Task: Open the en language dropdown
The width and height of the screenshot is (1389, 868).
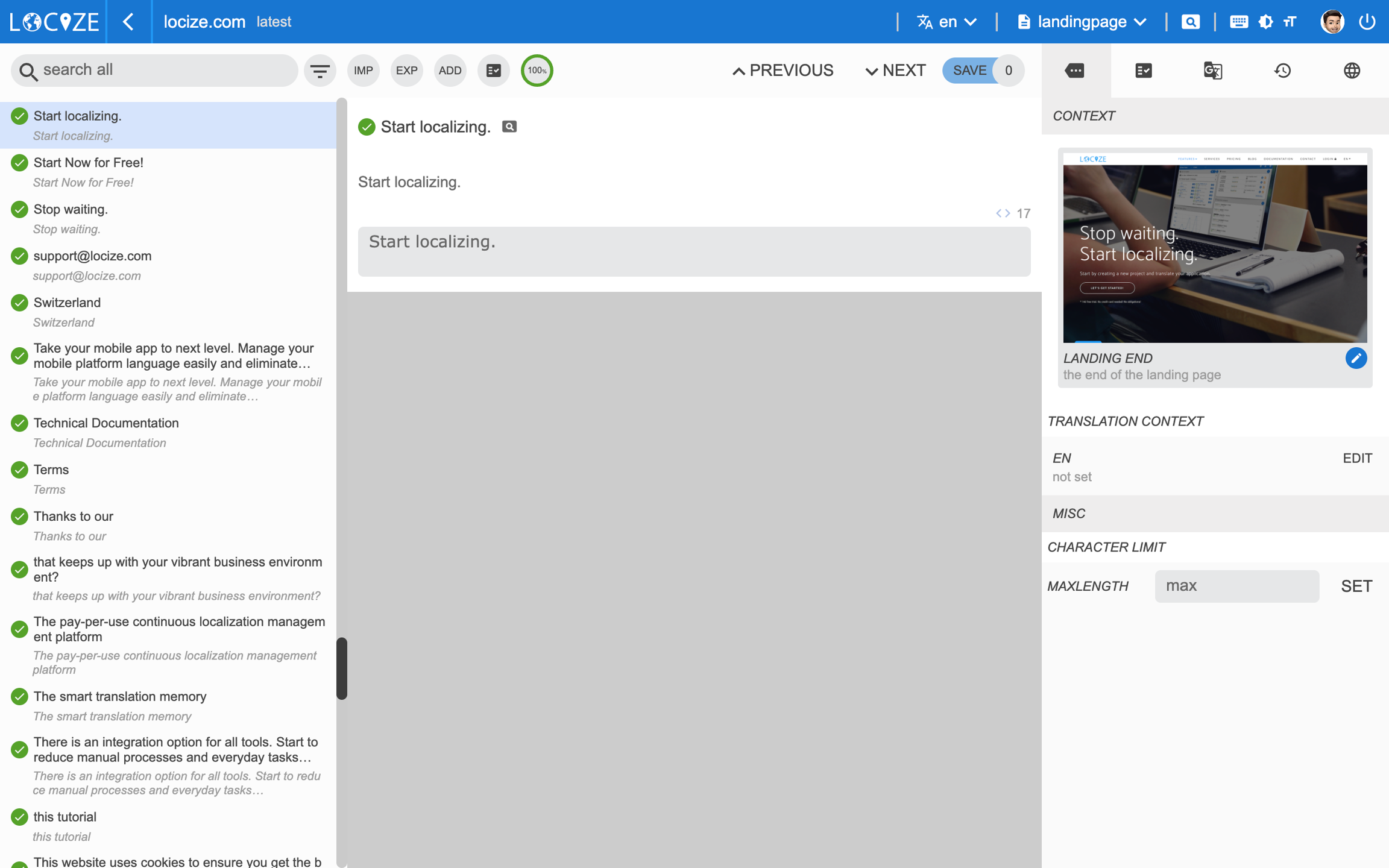Action: point(947,22)
